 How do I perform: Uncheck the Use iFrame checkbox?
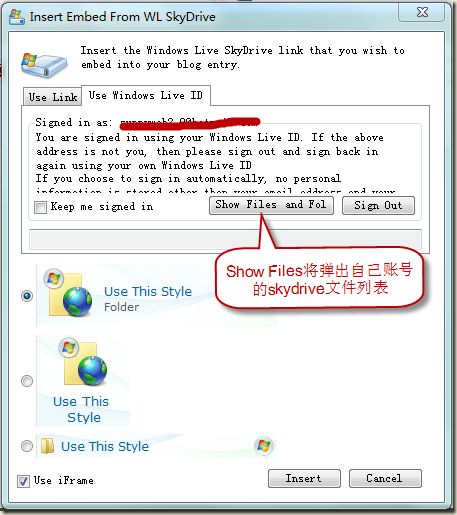click(x=23, y=481)
